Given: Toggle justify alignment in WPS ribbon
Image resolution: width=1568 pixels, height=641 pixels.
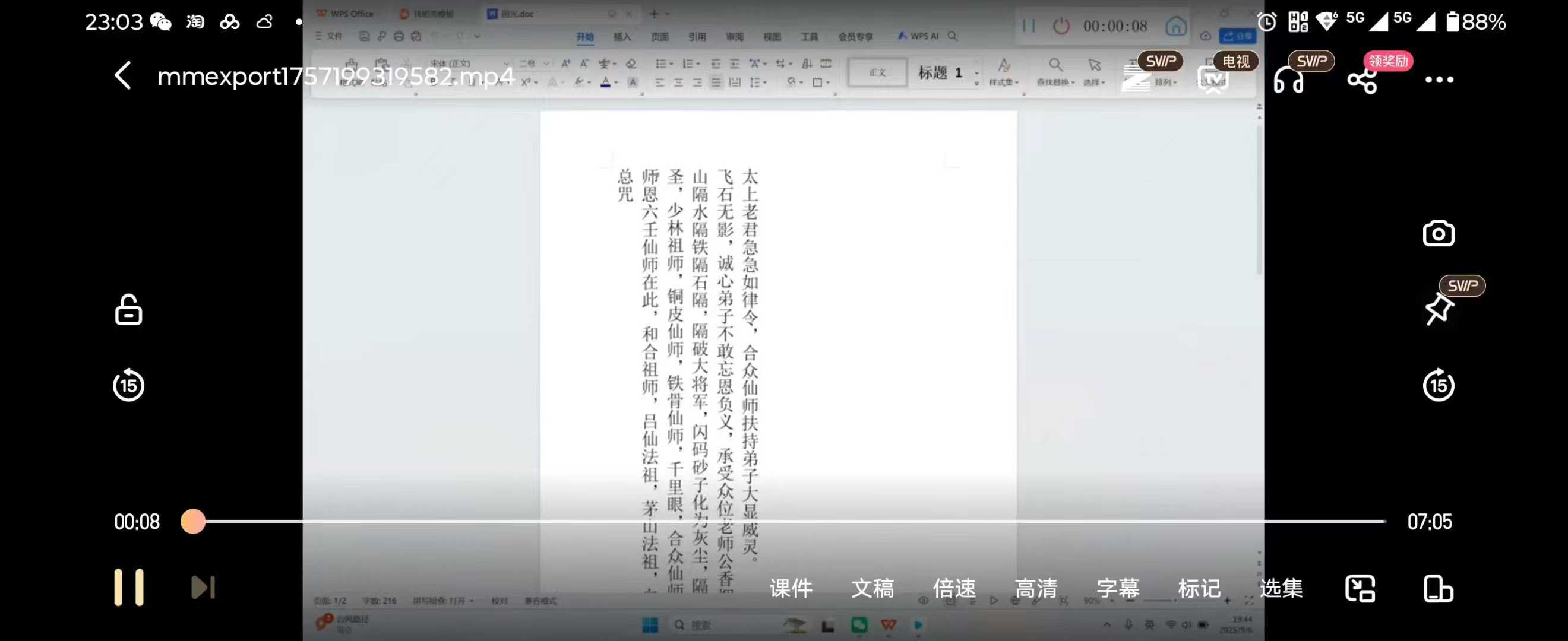Looking at the screenshot, I should tap(716, 82).
